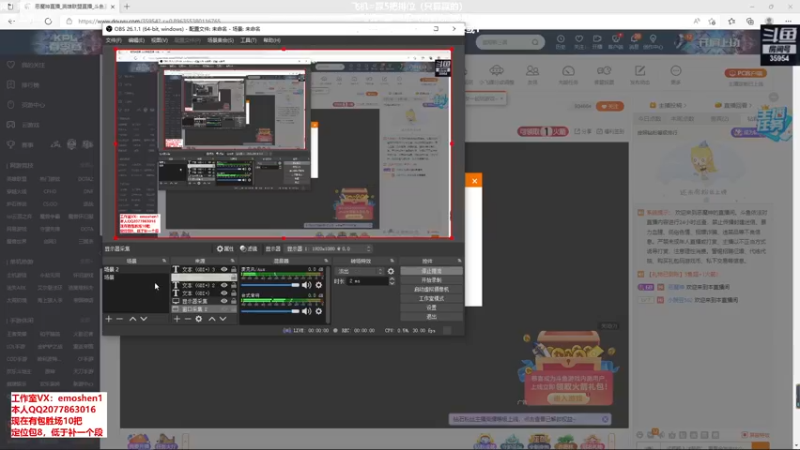Open the OBS File (文件) menu
The image size is (800, 450).
113,40
